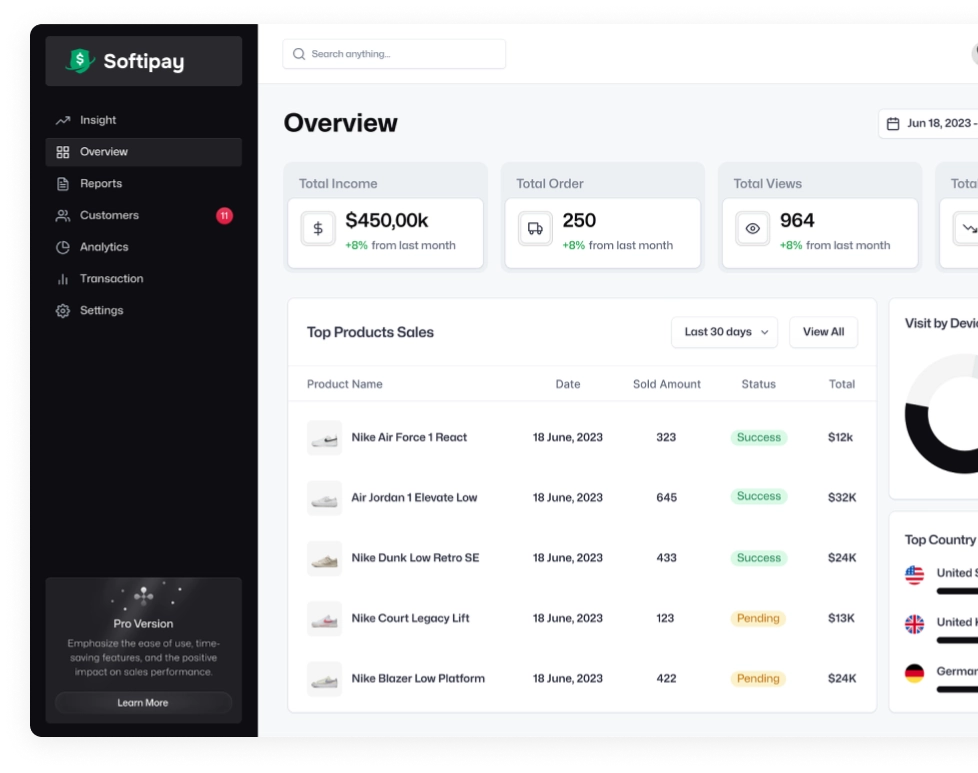Click the Germany flag icon
Screen dimensions: 978x773
click(914, 673)
